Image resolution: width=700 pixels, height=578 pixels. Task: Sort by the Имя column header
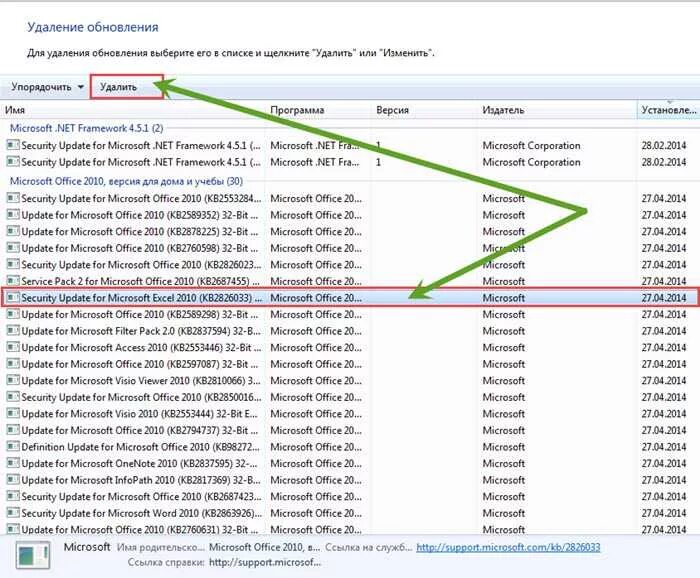(134, 110)
